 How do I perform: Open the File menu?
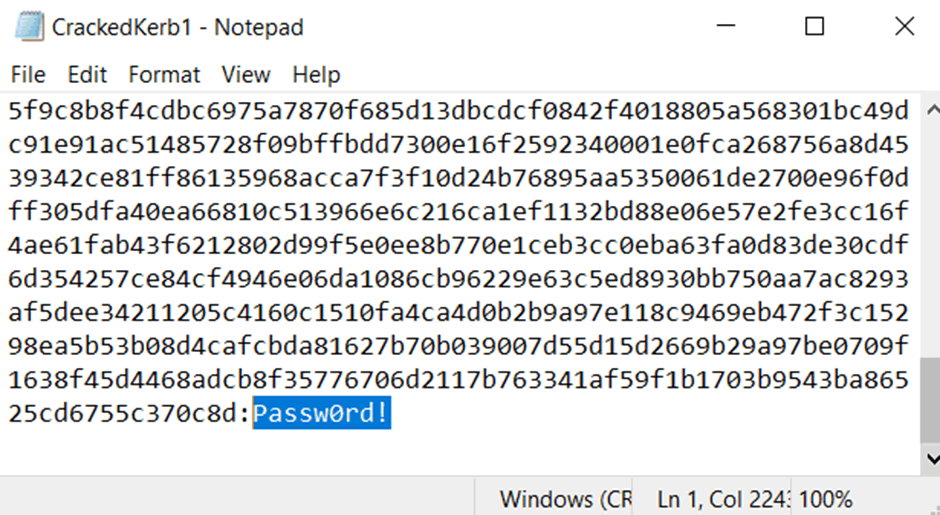[28, 75]
